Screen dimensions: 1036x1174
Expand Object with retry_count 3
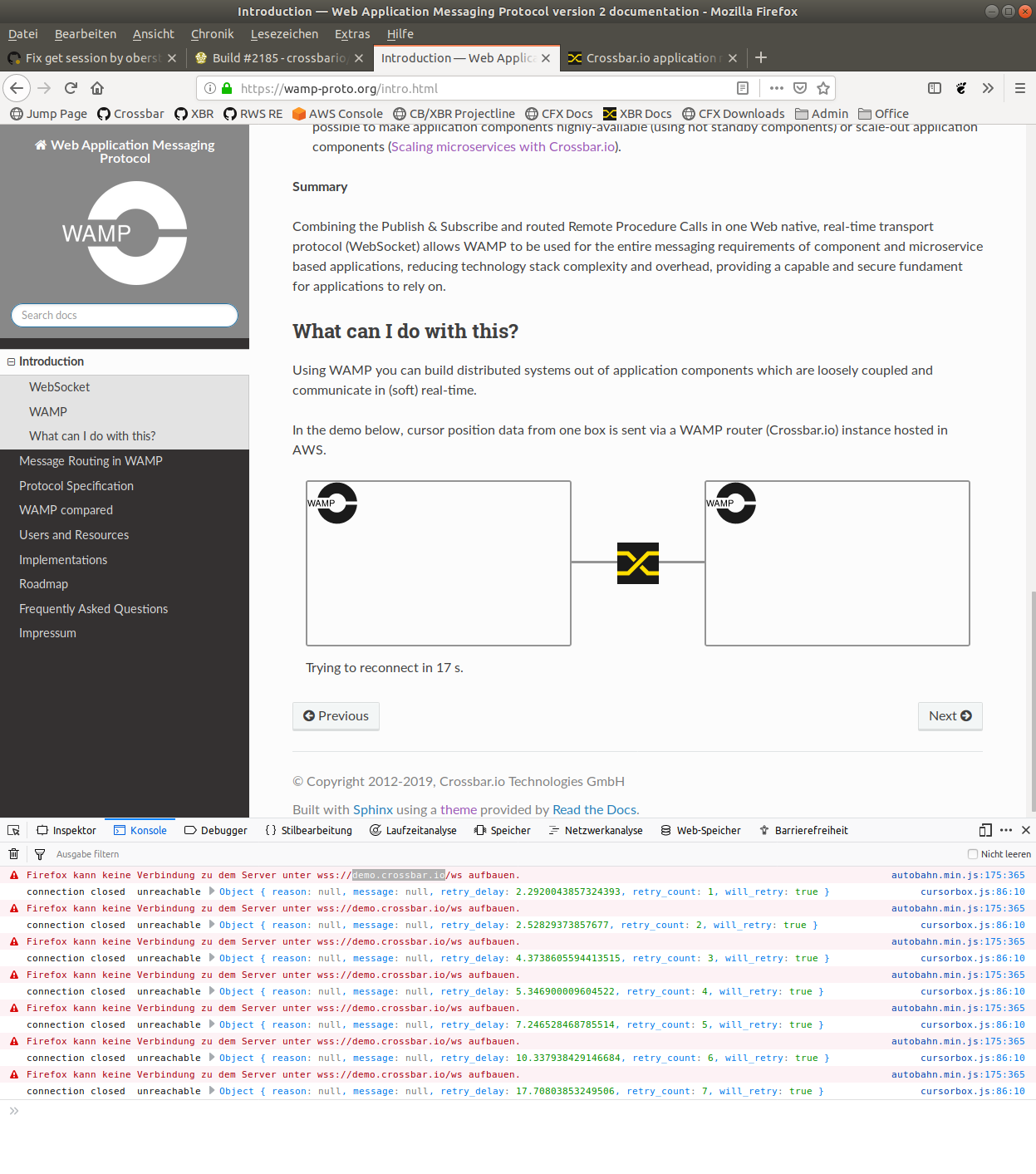(212, 958)
